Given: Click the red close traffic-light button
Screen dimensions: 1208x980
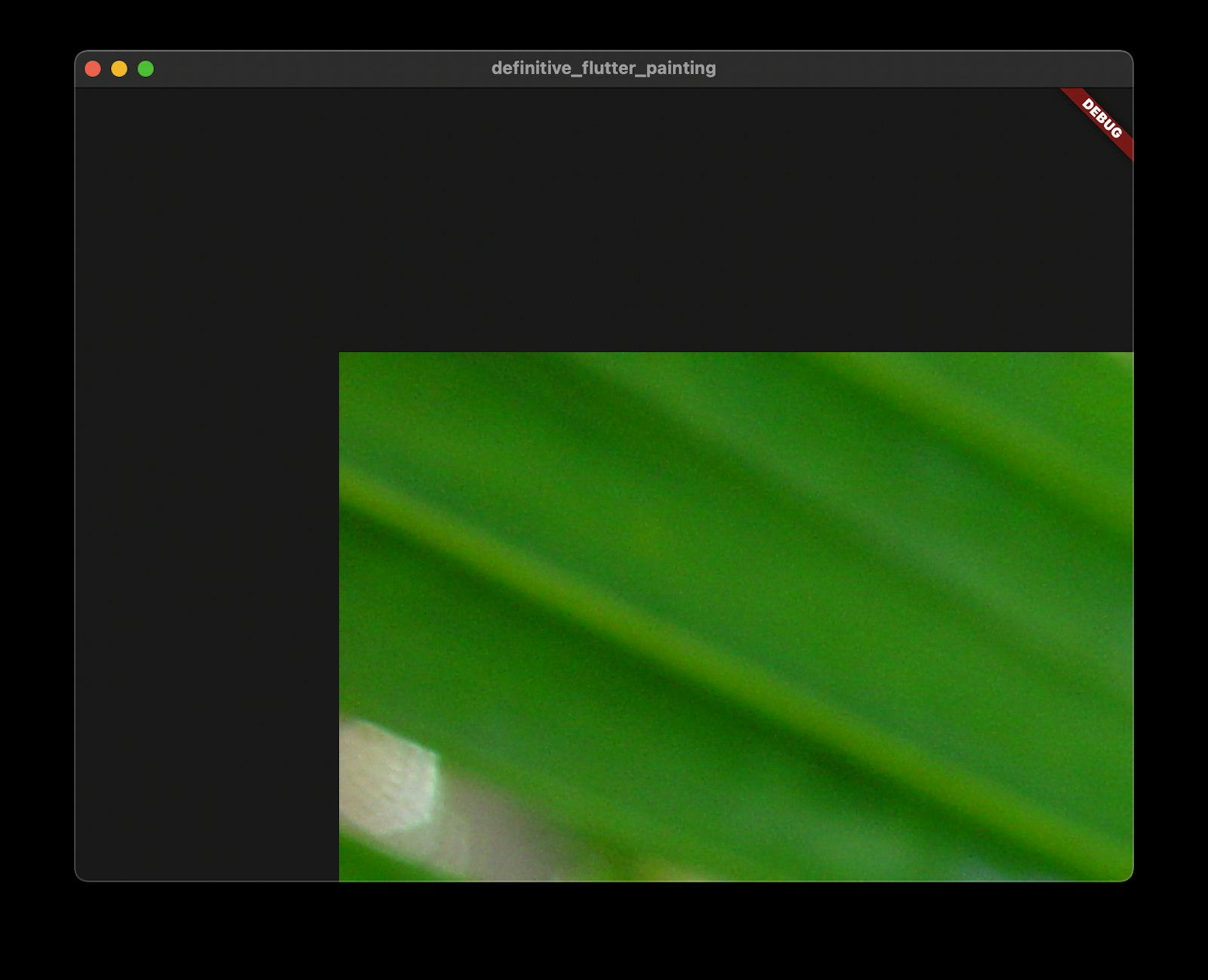Looking at the screenshot, I should point(92,69).
